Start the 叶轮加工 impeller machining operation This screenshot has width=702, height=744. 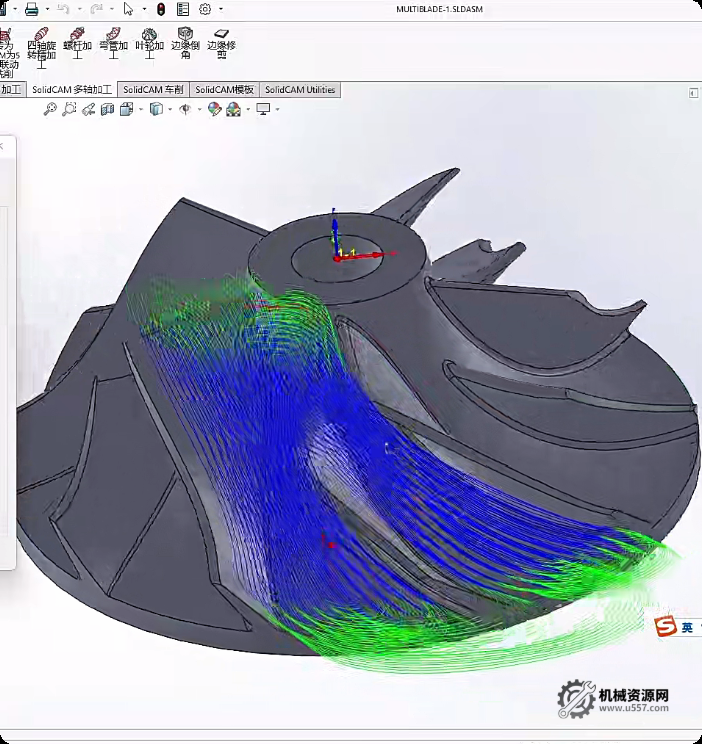[149, 44]
